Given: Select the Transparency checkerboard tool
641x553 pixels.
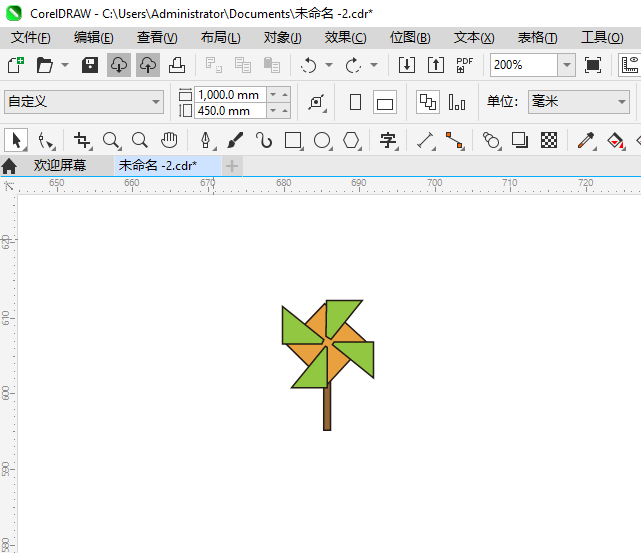Looking at the screenshot, I should (549, 140).
